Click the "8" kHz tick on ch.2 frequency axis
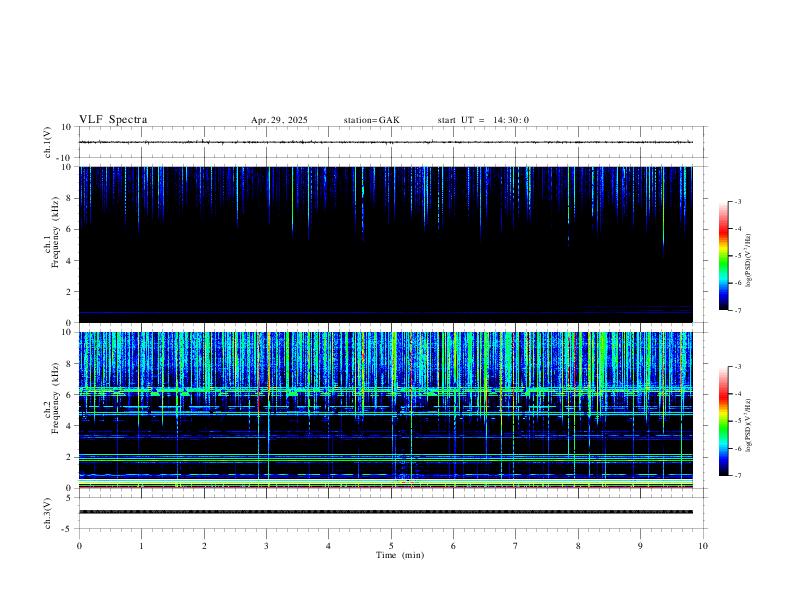 69,364
